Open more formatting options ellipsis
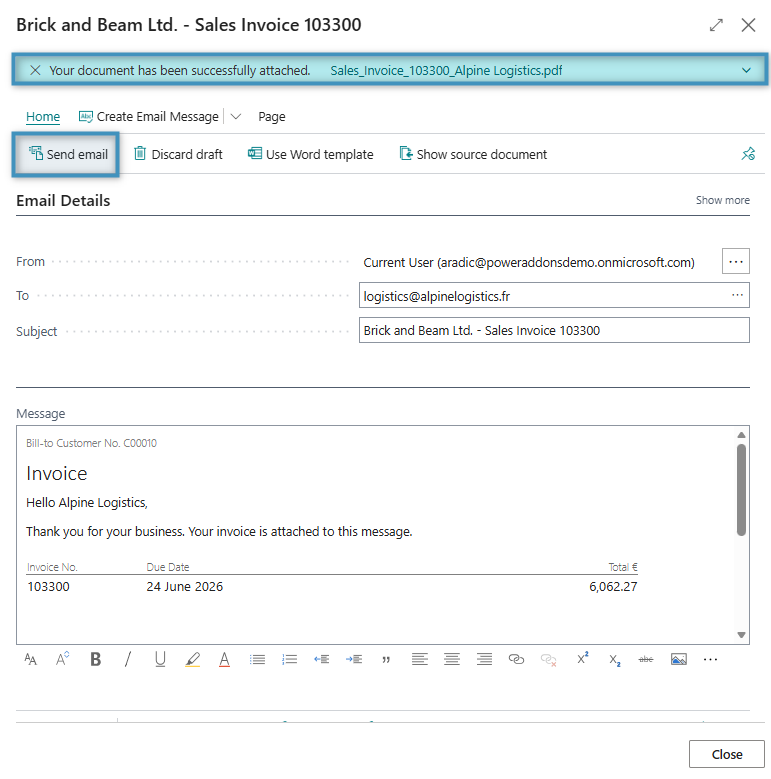This screenshot has height=779, width=771. [x=710, y=659]
